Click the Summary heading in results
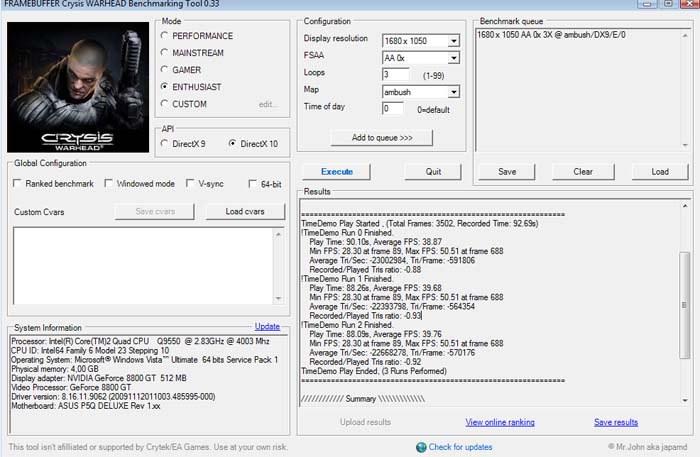700x457 pixels. (x=363, y=399)
